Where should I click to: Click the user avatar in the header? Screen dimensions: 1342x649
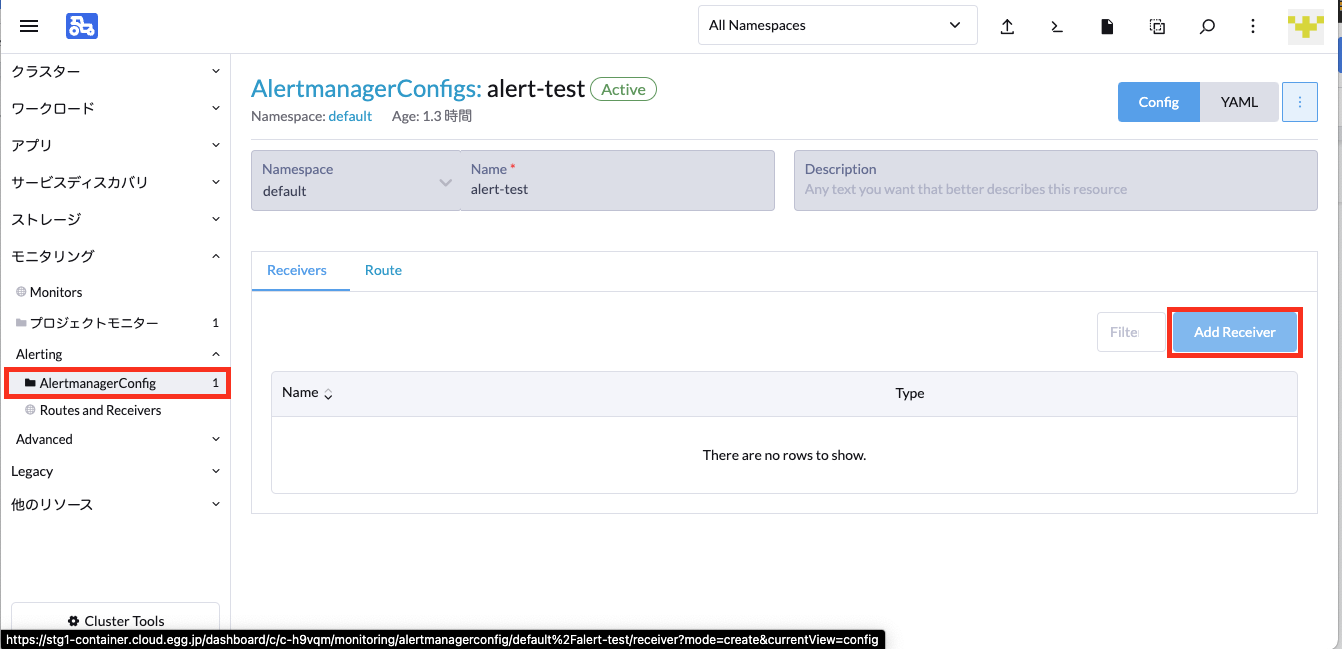(x=1306, y=26)
